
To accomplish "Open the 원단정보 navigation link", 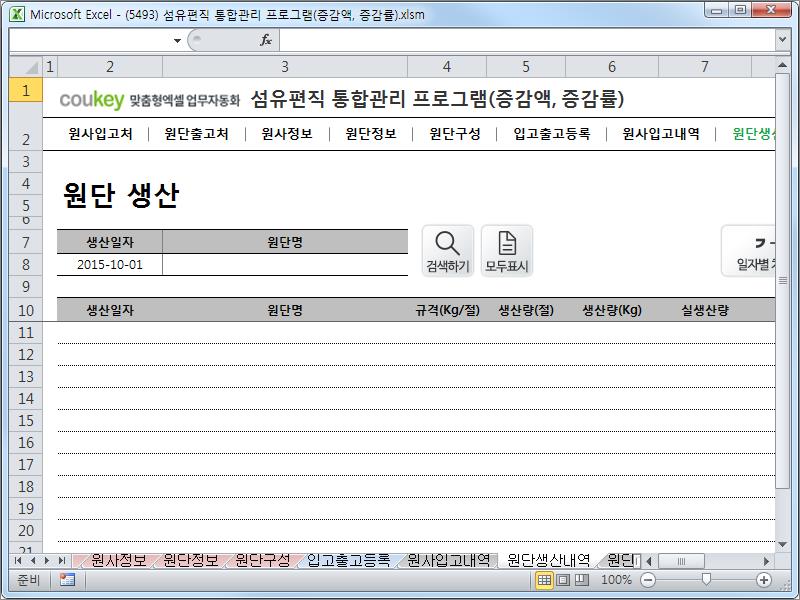I will 371,134.
